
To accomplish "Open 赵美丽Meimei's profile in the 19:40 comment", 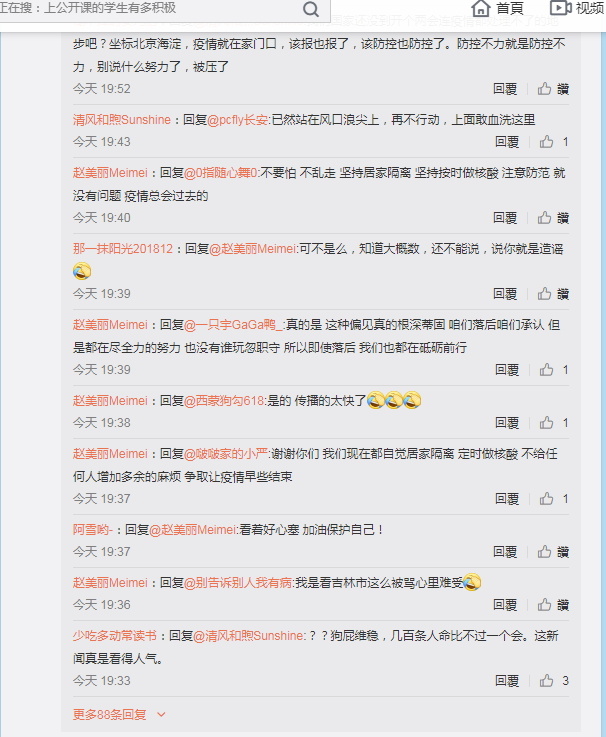I will click(x=110, y=173).
